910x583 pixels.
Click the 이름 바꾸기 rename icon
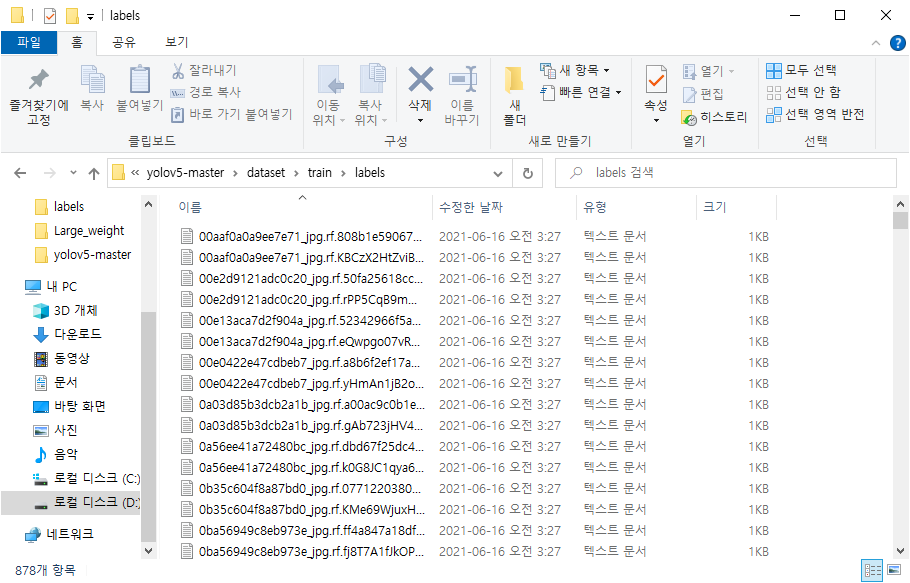point(463,79)
